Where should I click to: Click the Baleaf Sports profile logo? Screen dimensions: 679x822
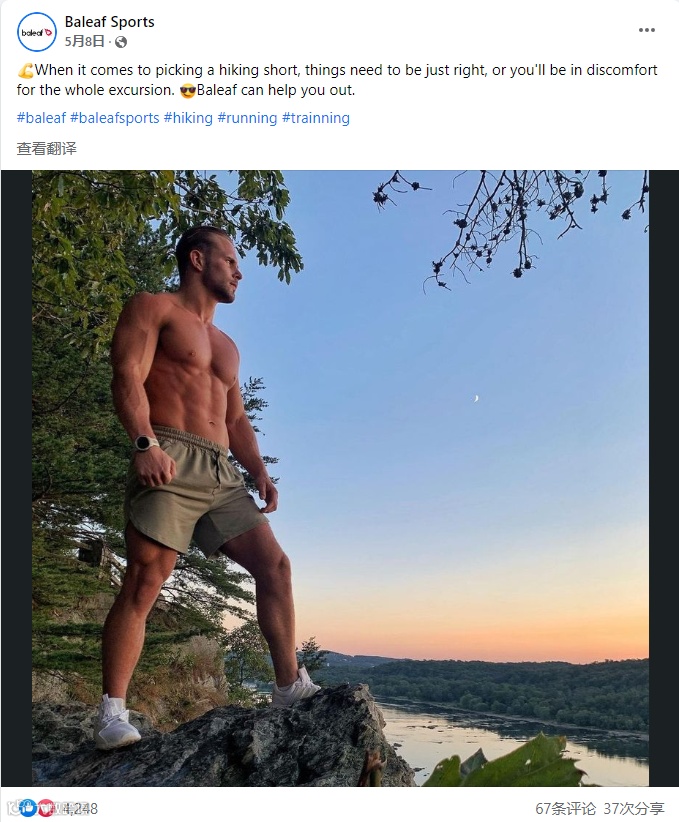point(37,32)
